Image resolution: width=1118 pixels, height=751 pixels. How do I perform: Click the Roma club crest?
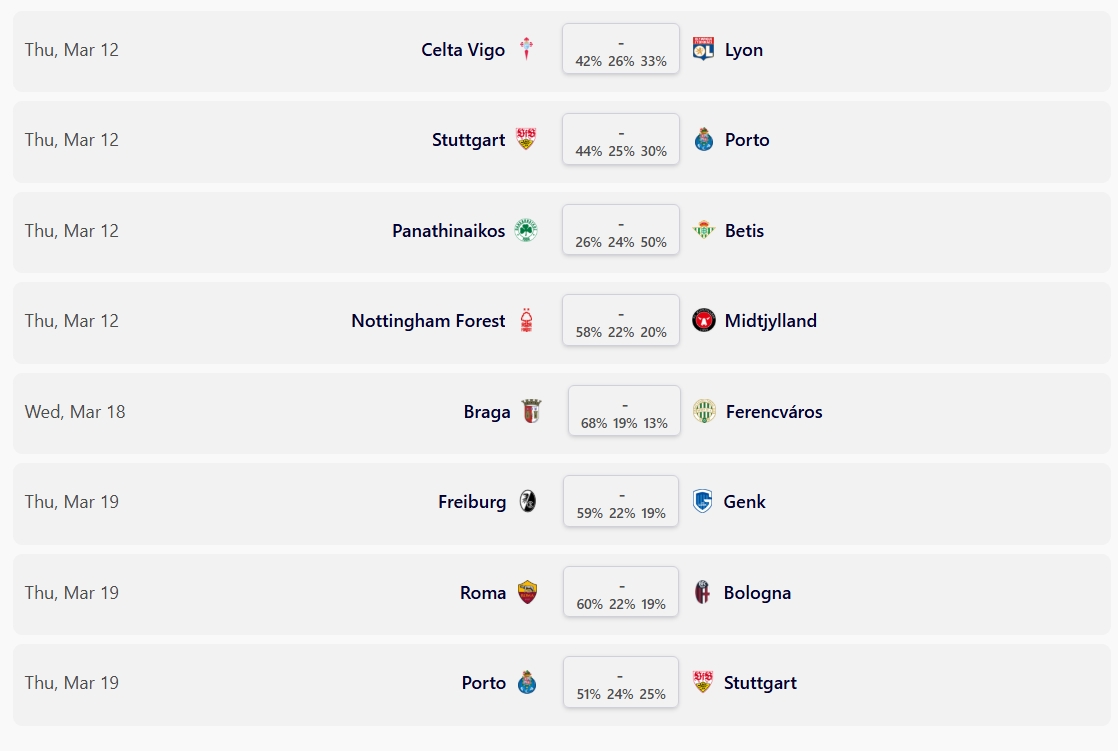pyautogui.click(x=527, y=592)
